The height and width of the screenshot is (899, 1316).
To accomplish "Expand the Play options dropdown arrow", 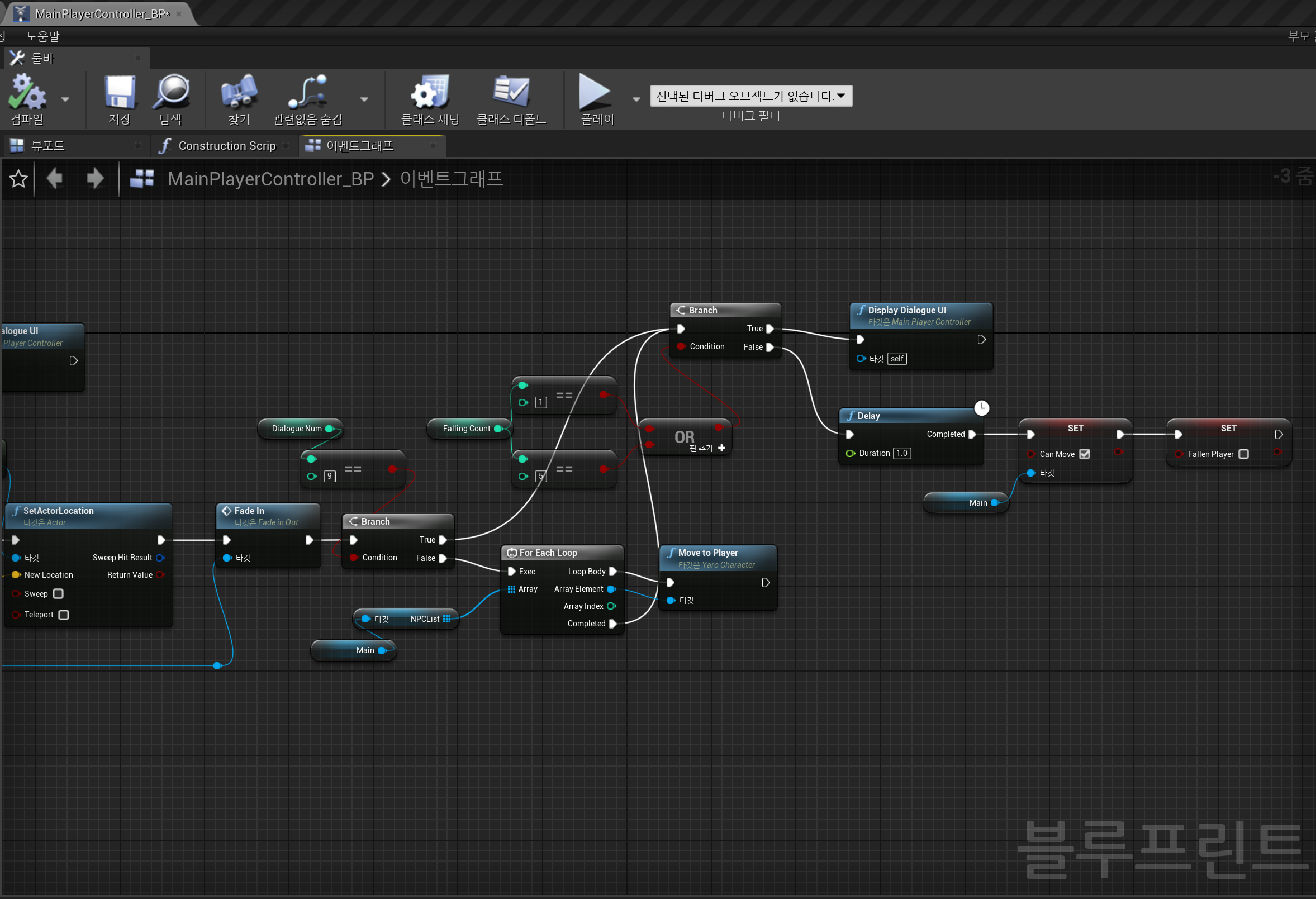I will 636,99.
